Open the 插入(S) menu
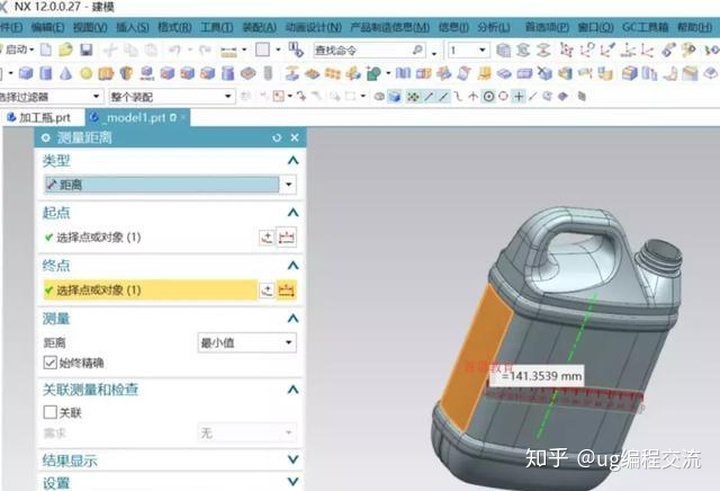 pos(132,28)
